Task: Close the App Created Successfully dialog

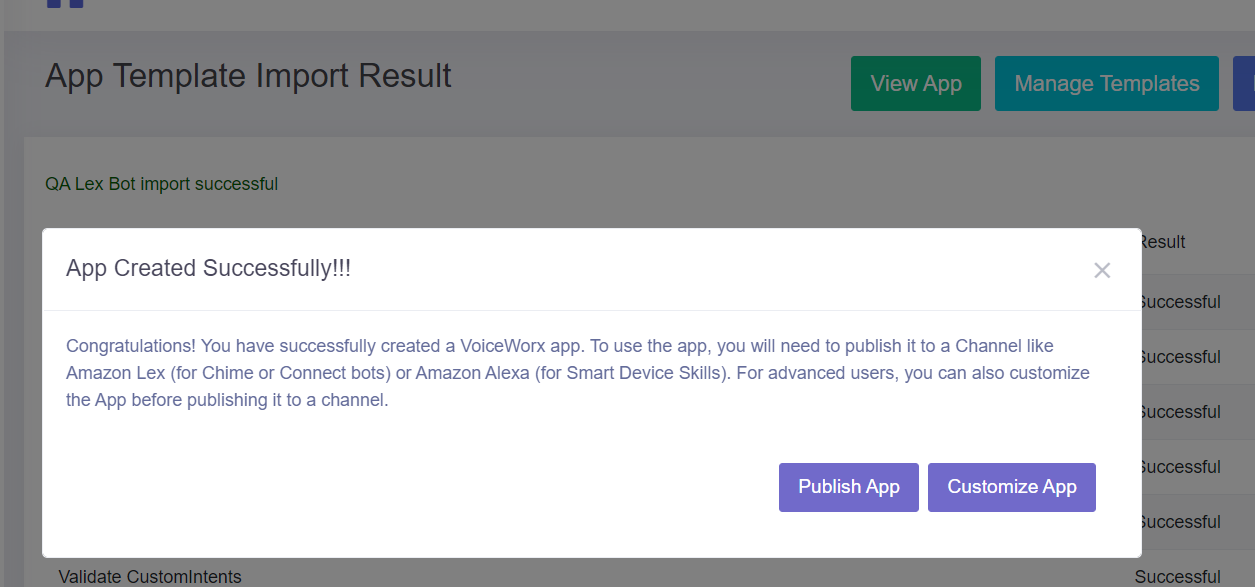Action: pos(1102,270)
